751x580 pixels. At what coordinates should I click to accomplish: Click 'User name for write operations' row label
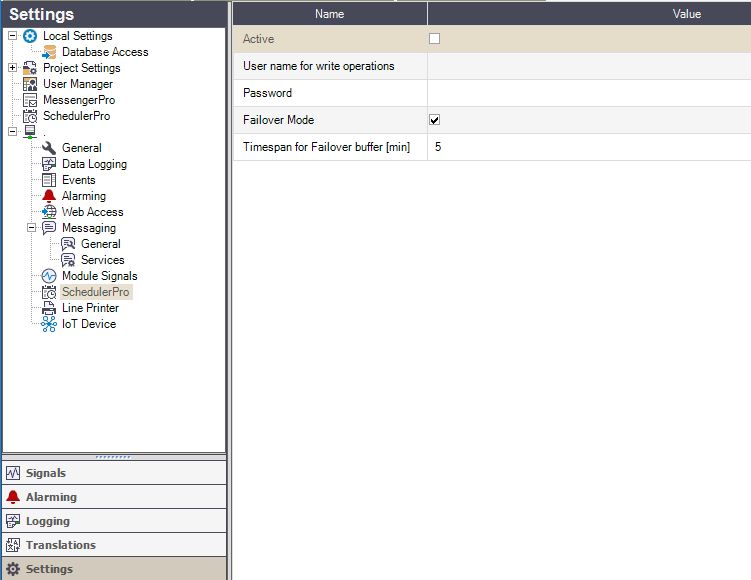[x=319, y=66]
